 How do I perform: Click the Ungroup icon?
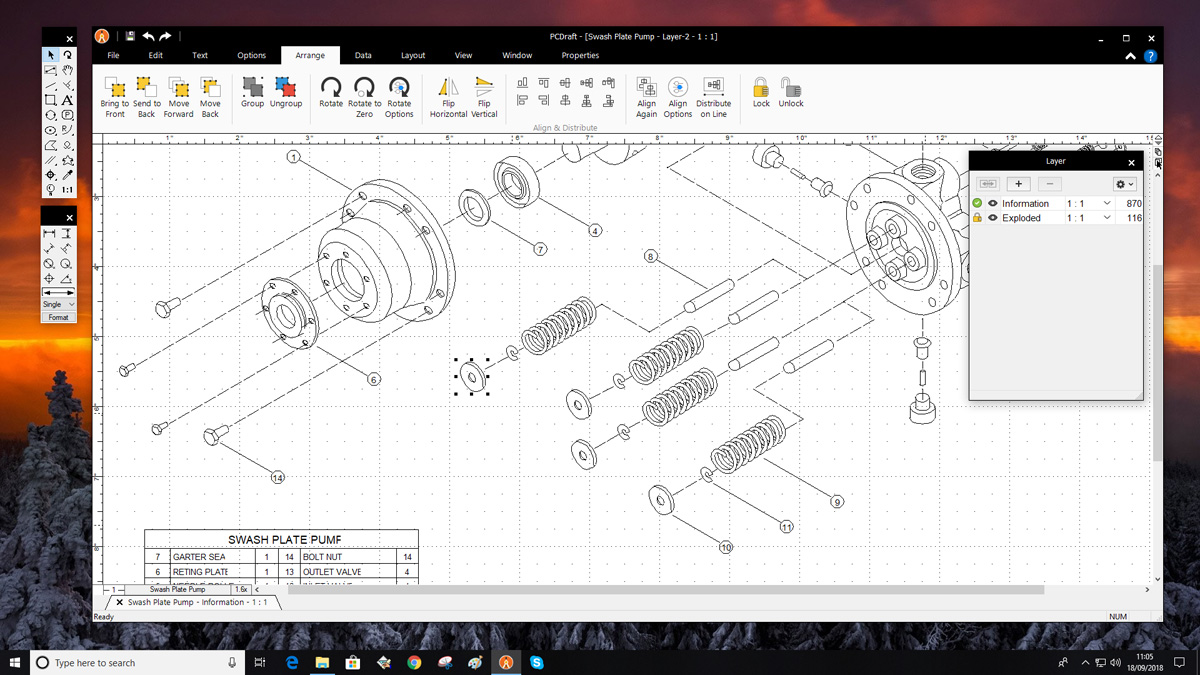click(286, 88)
